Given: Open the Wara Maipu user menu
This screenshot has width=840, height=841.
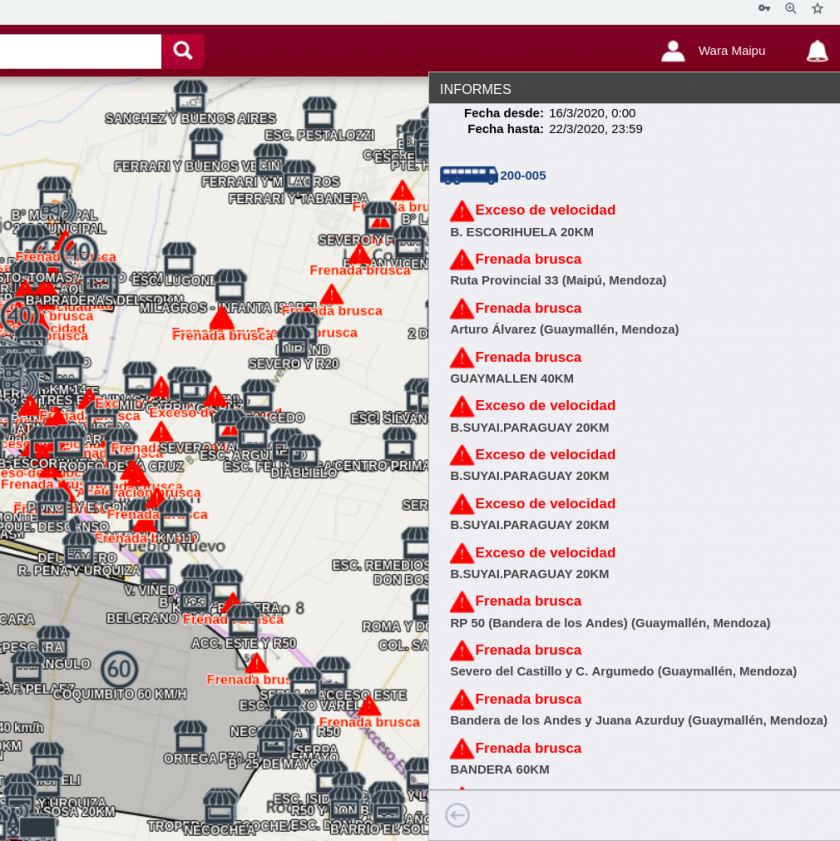Looking at the screenshot, I should (731, 51).
